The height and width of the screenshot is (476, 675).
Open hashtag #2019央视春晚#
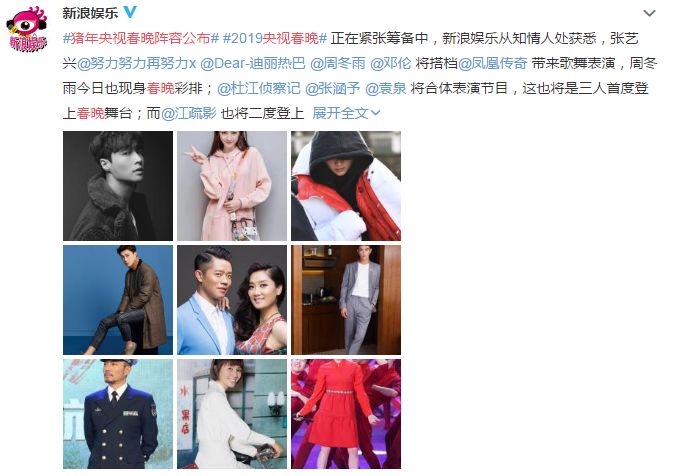pyautogui.click(x=275, y=38)
